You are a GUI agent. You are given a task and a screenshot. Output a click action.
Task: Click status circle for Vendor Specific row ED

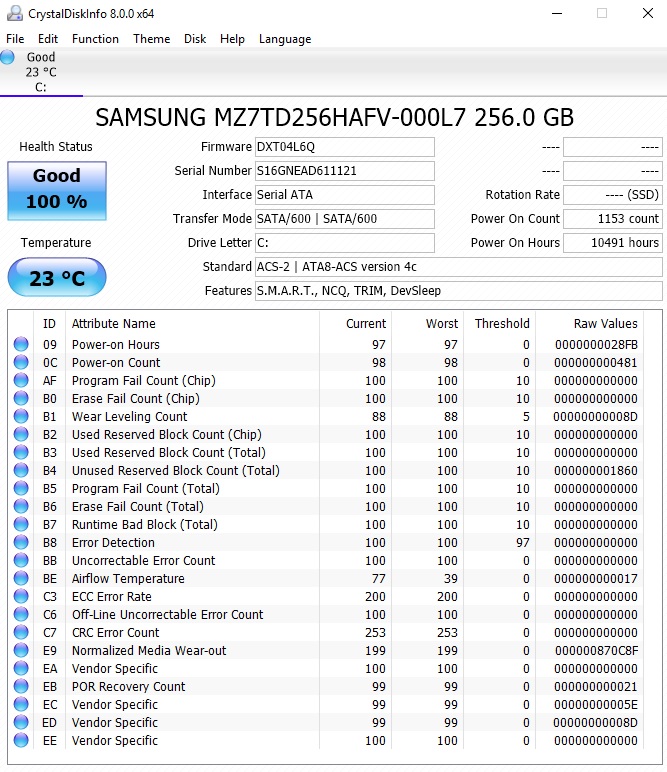(x=21, y=722)
